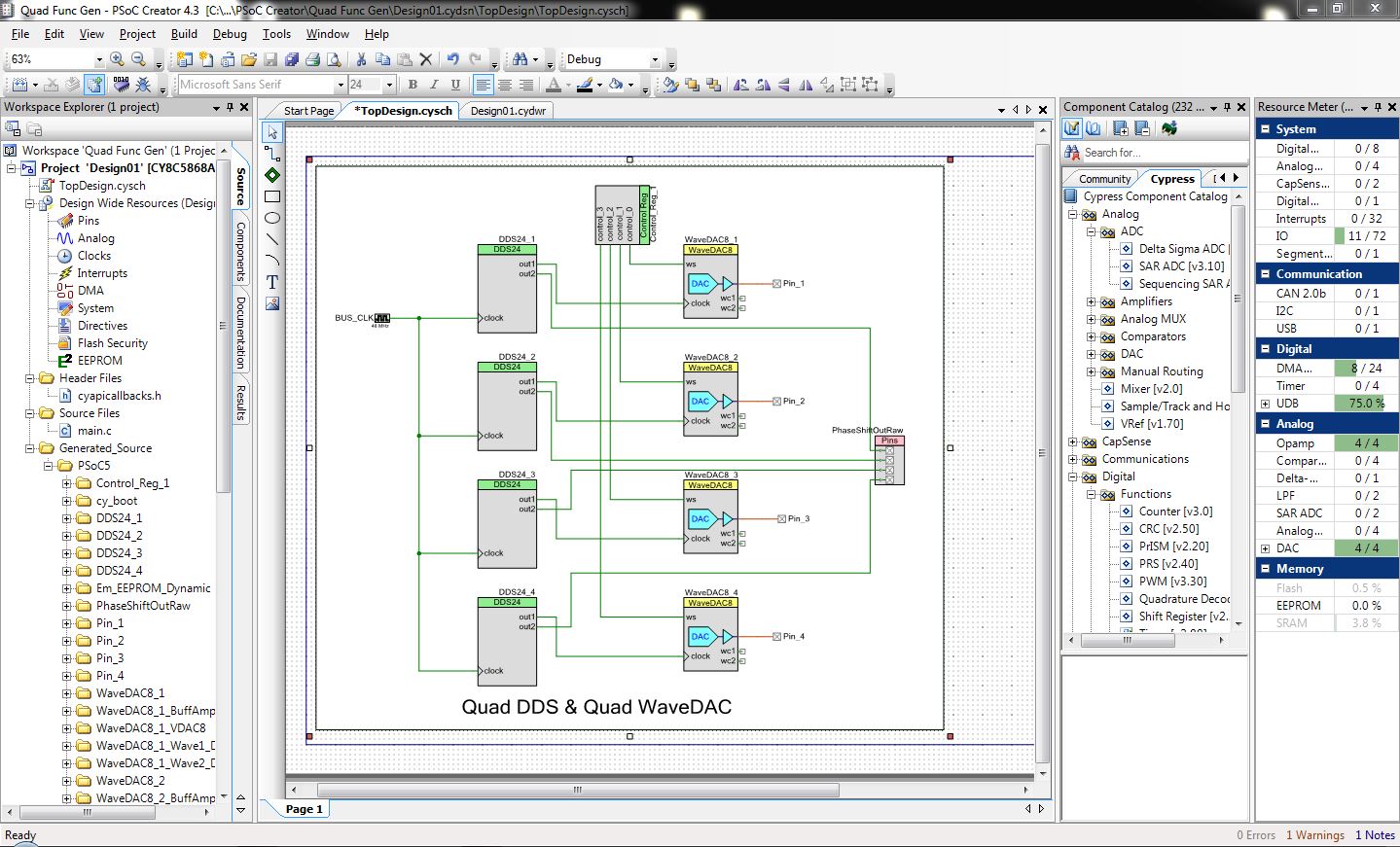Click the schematic horizontal scrollbar thumb
1400x847 pixels.
click(x=576, y=790)
